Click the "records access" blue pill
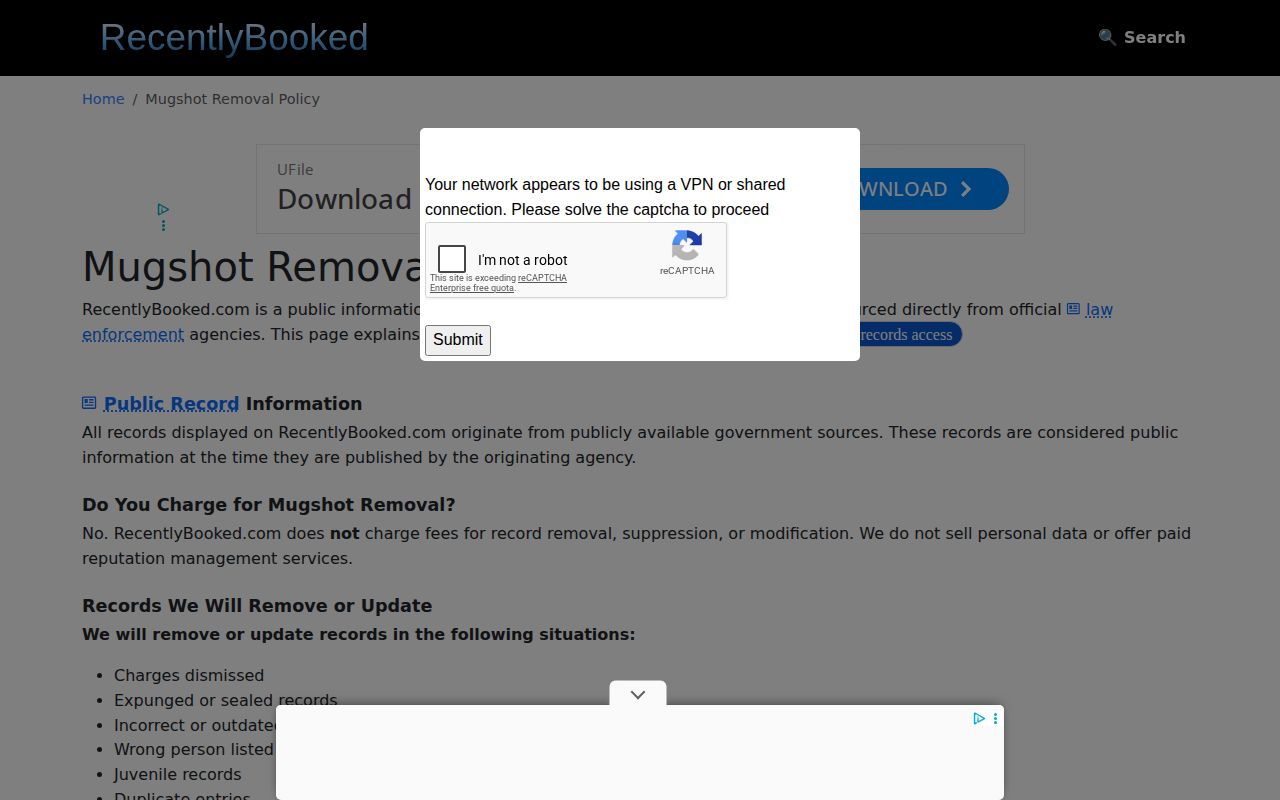The image size is (1280, 800). (x=909, y=335)
